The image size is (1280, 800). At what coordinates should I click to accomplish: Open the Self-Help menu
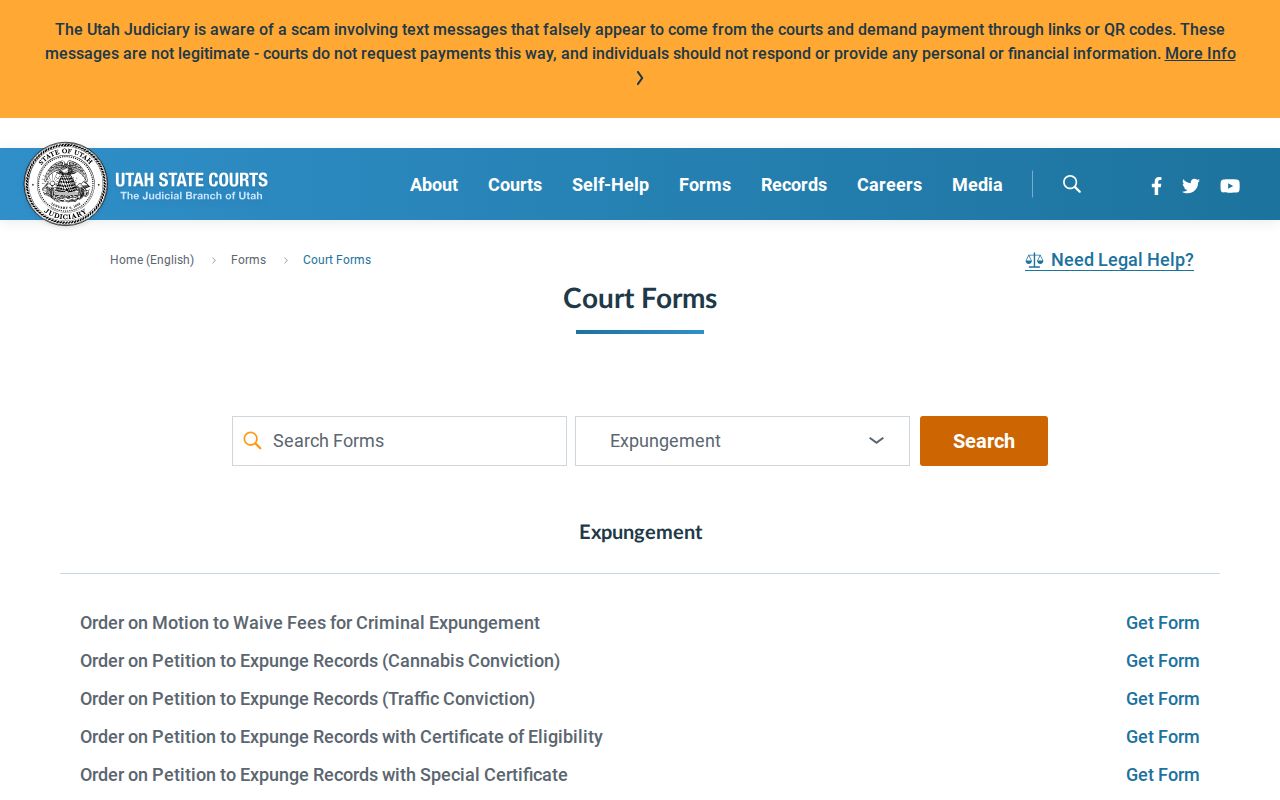[610, 184]
